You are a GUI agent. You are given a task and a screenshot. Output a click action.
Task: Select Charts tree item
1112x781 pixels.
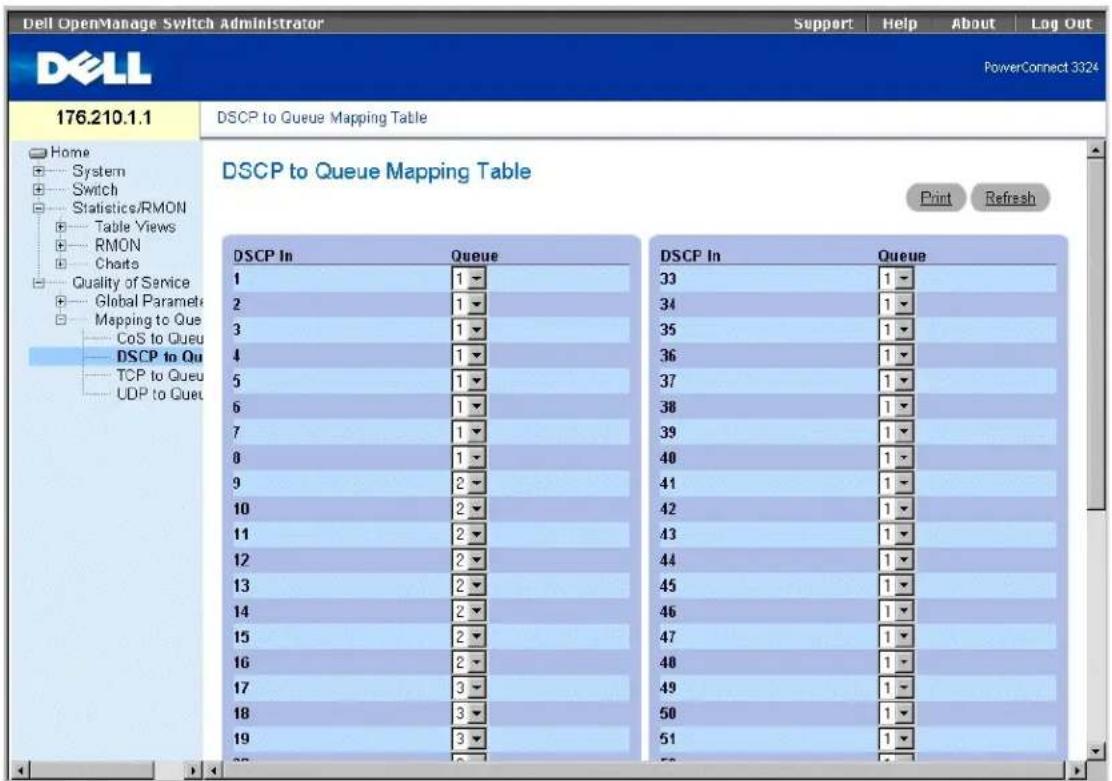117,263
